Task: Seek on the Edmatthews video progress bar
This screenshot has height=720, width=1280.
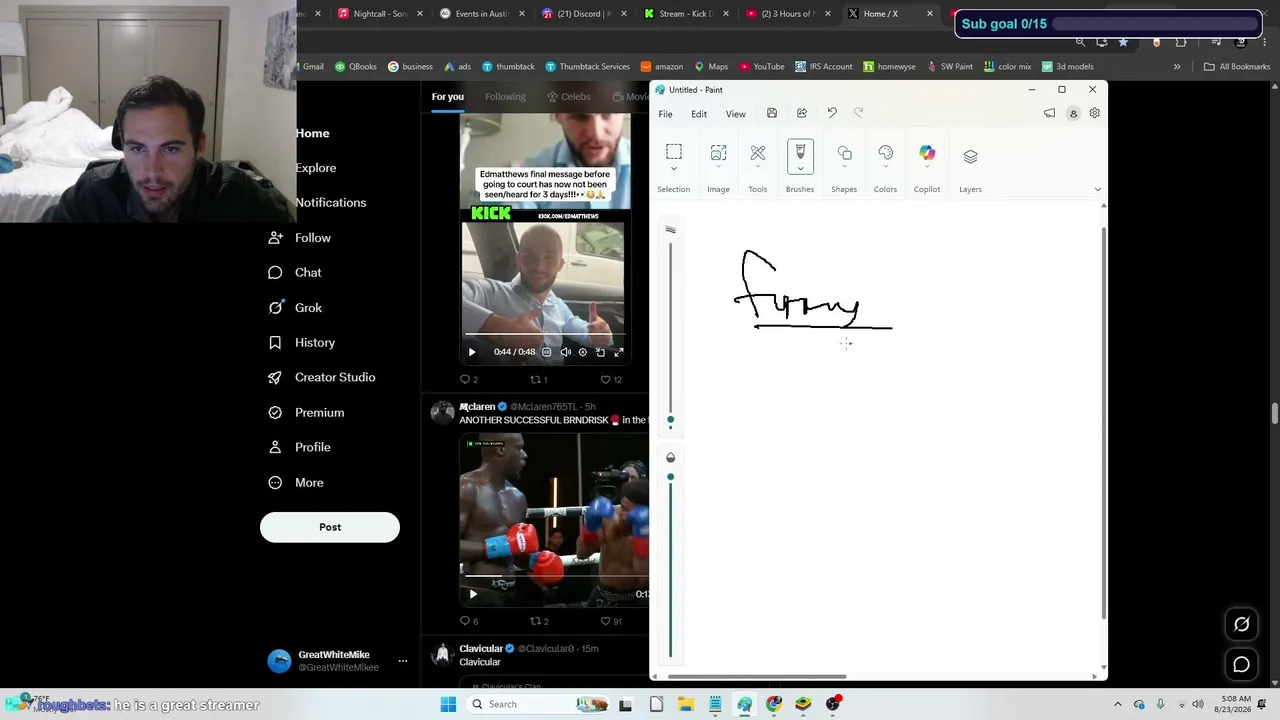Action: click(x=544, y=334)
